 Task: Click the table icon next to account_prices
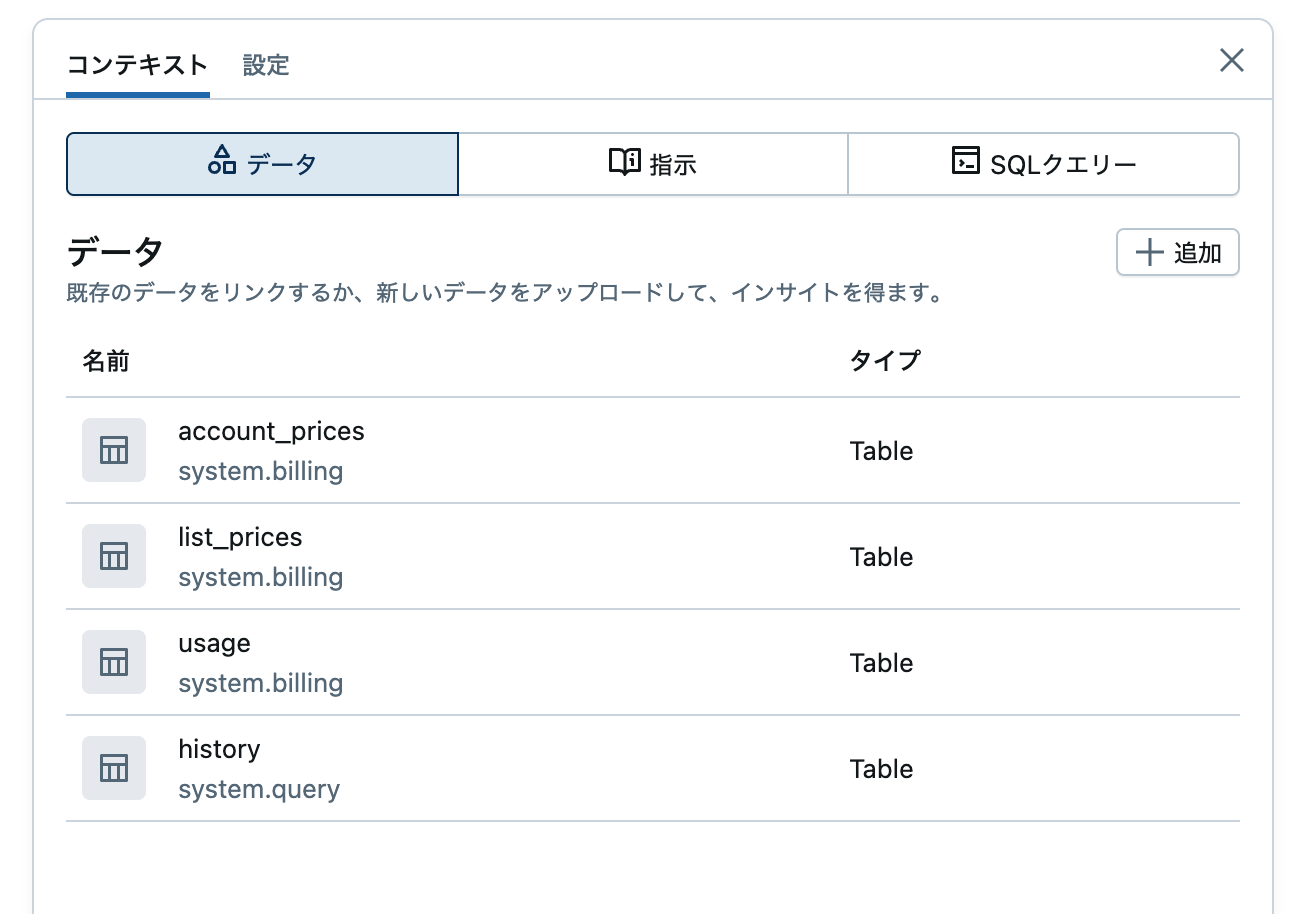coord(113,450)
